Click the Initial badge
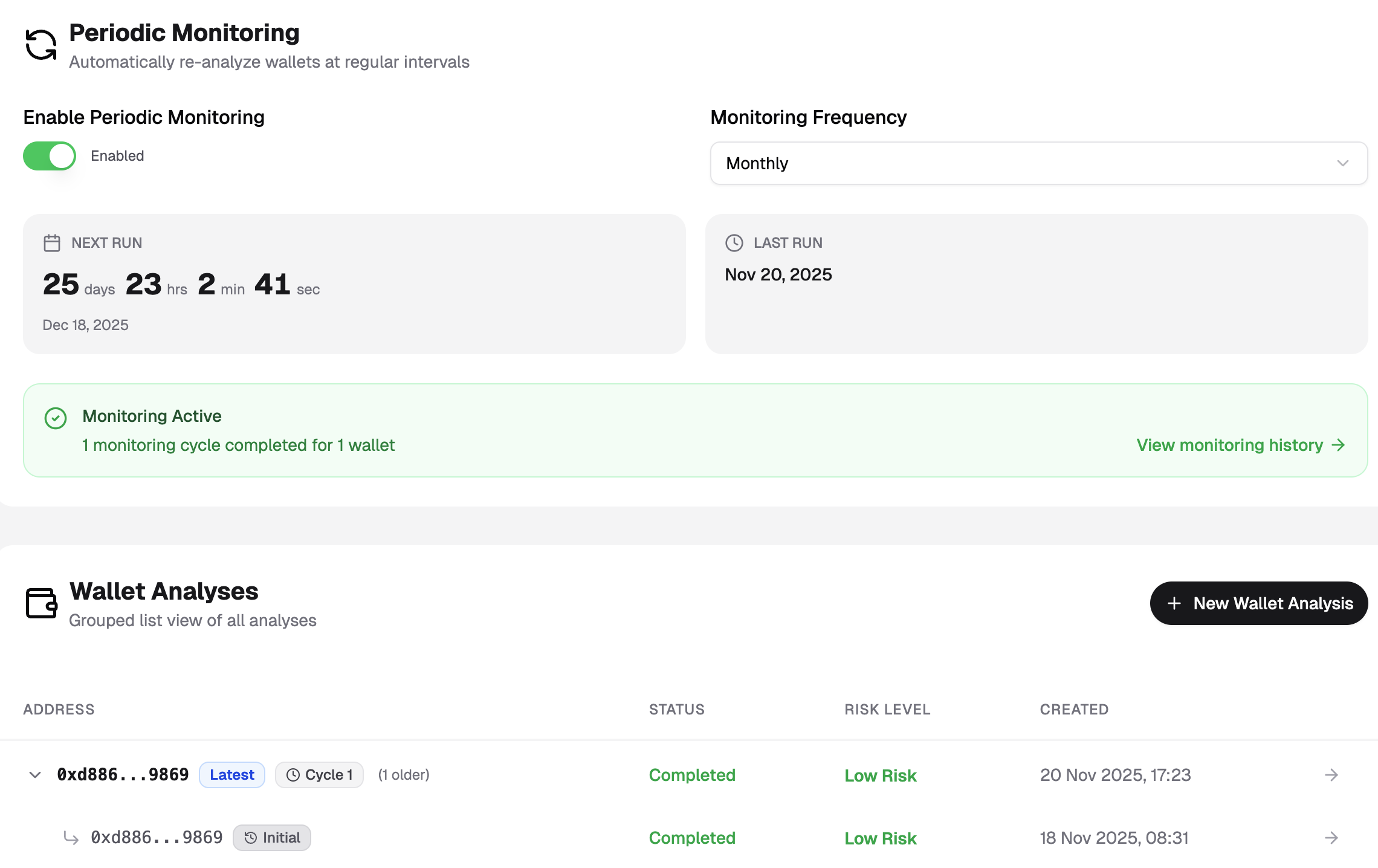Viewport: 1378px width, 868px height. 272,838
